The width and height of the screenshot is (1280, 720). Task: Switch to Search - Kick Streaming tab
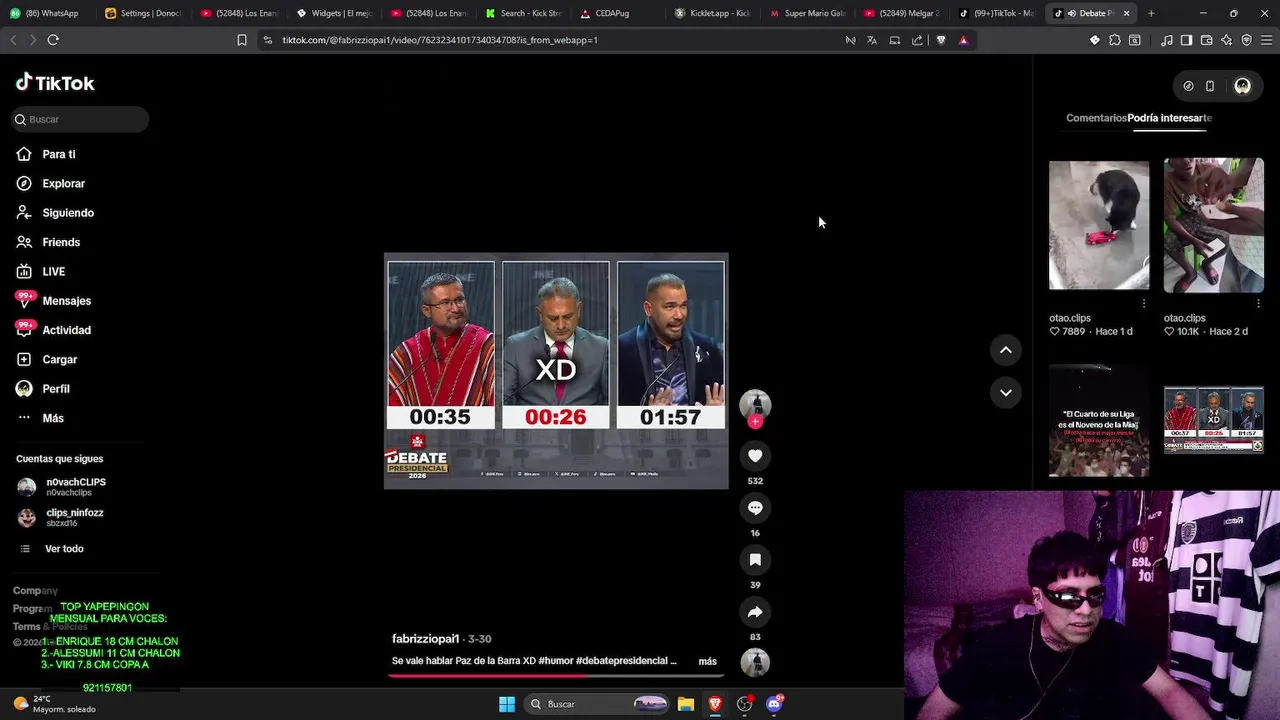pyautogui.click(x=525, y=13)
